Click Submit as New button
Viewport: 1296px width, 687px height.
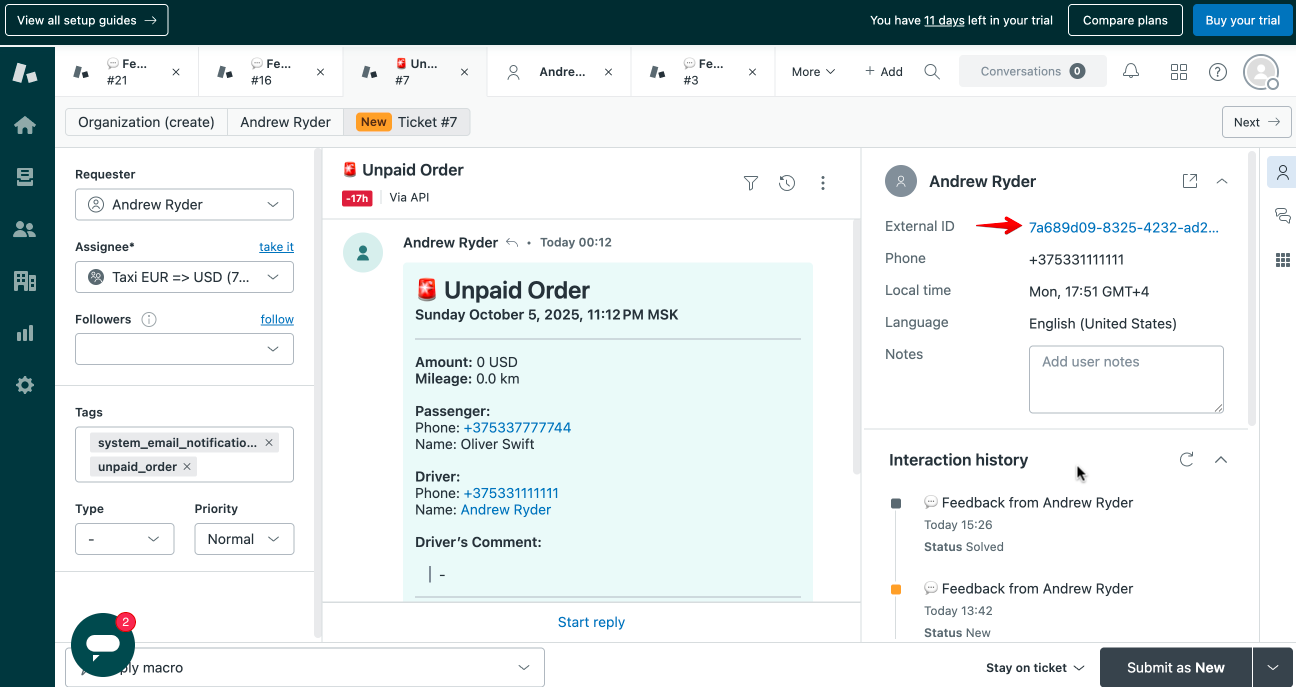tap(1176, 667)
